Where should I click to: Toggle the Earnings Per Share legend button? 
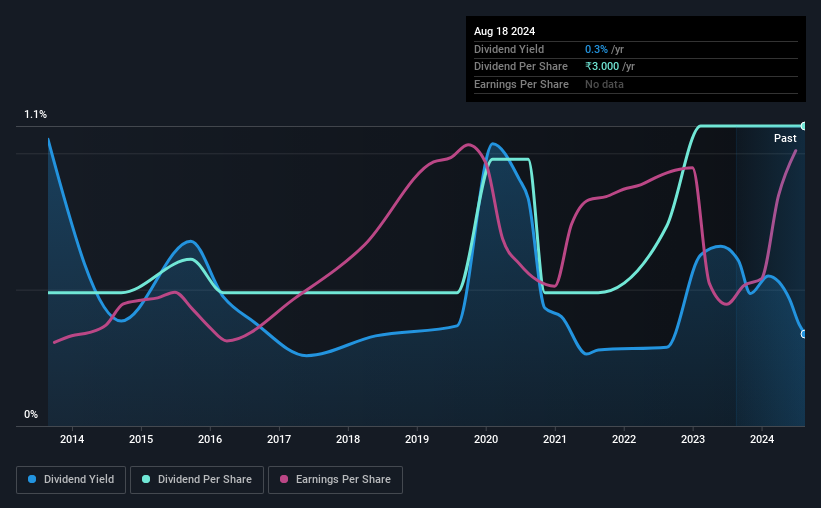335,480
